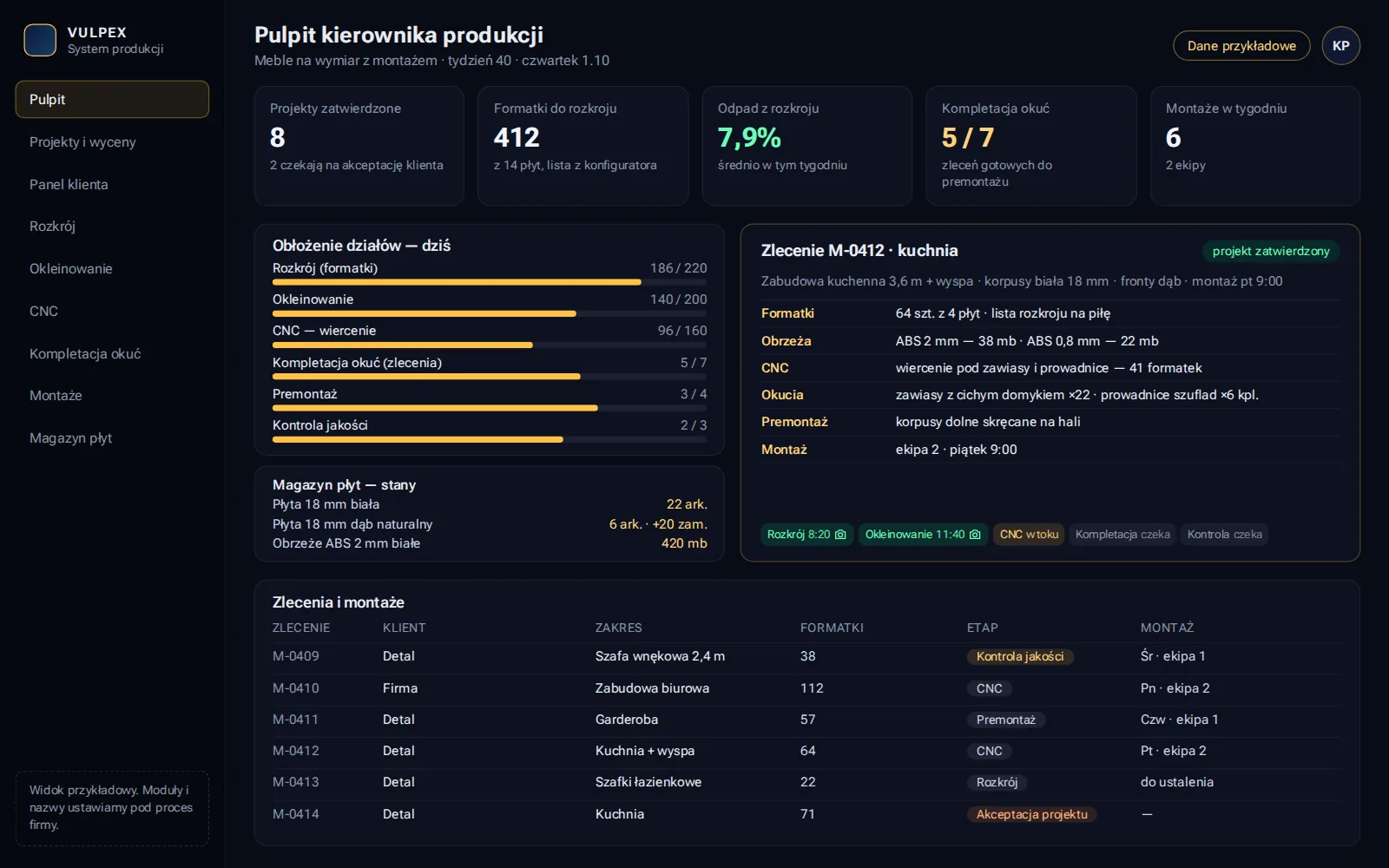The width and height of the screenshot is (1389, 868).
Task: Open Projekty i wyceny section
Action: [x=112, y=141]
